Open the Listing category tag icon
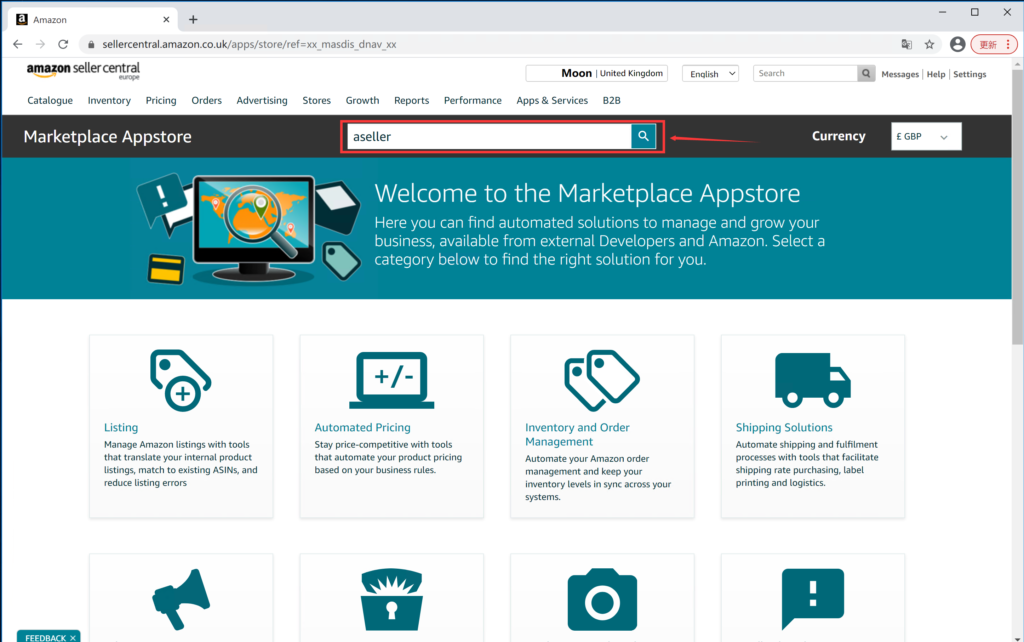This screenshot has width=1024, height=642. [x=181, y=381]
